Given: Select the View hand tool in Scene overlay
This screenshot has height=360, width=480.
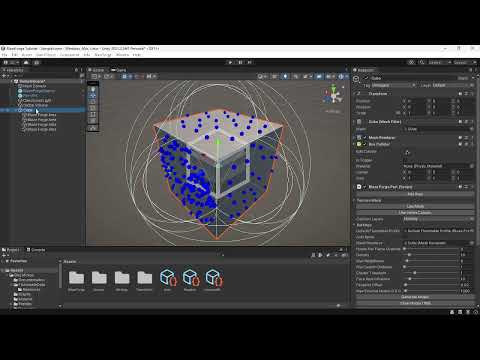Looking at the screenshot, I should (x=93, y=89).
